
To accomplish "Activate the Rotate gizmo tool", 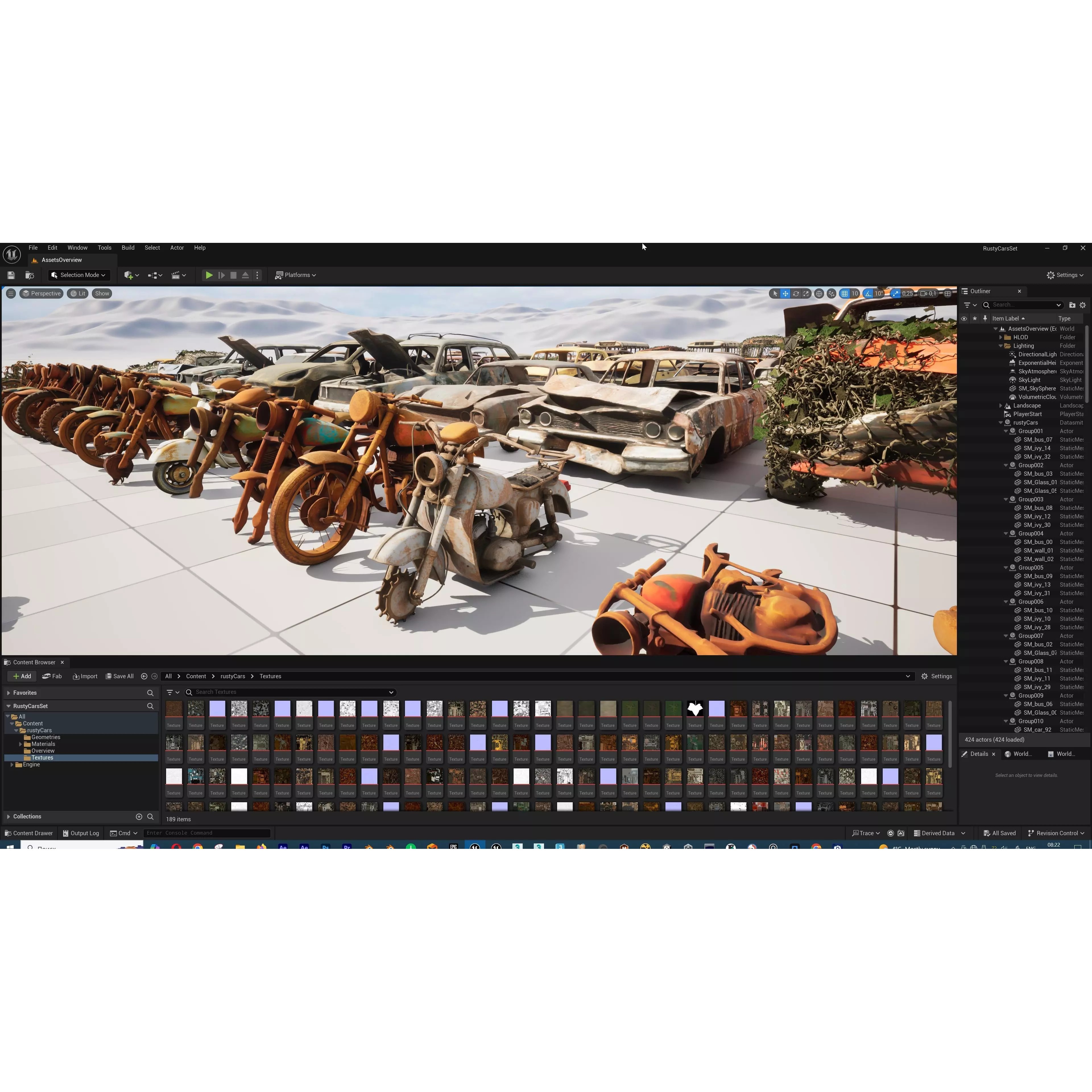I will [796, 293].
